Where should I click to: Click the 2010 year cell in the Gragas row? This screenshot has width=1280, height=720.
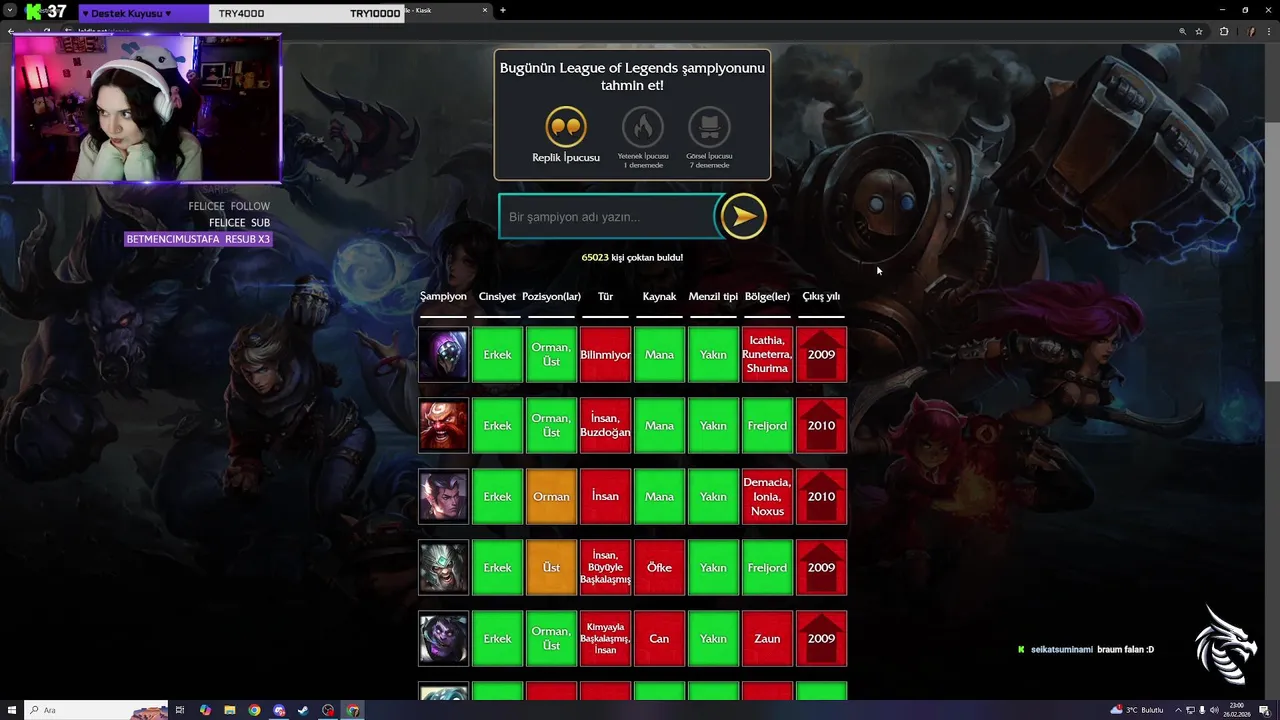821,426
